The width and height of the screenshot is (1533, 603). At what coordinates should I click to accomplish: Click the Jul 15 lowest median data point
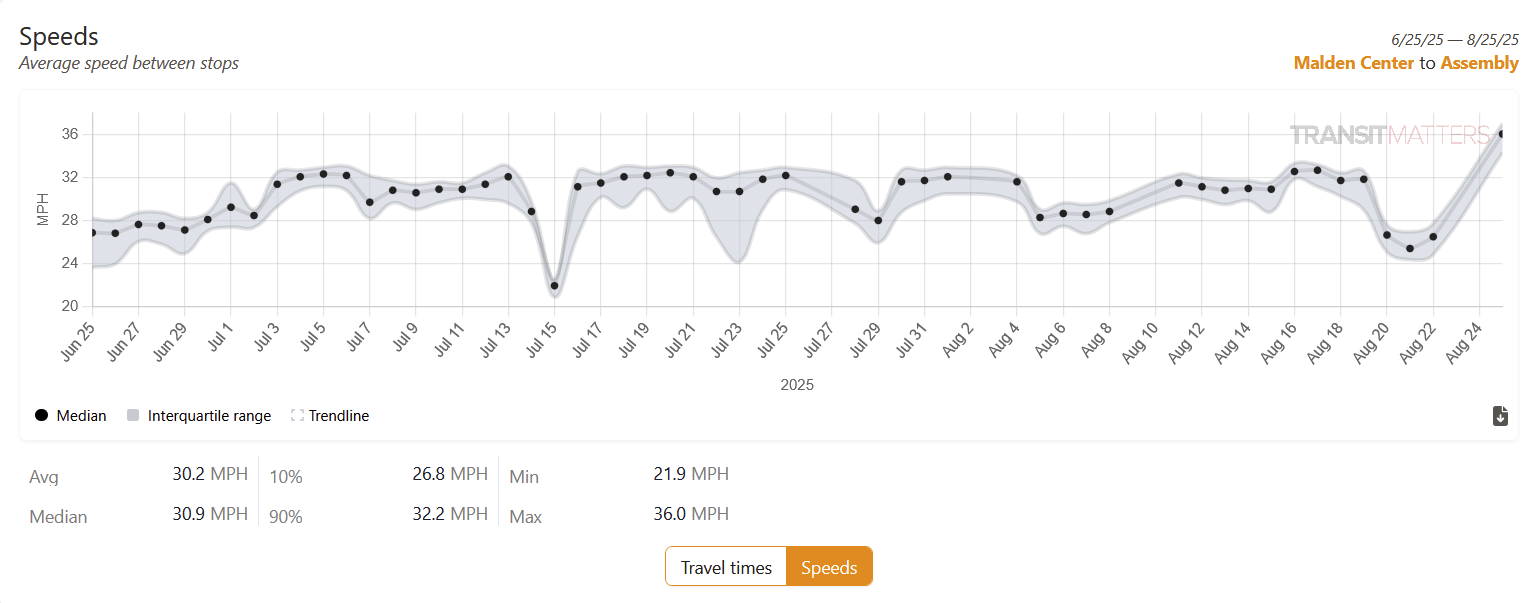point(554,286)
